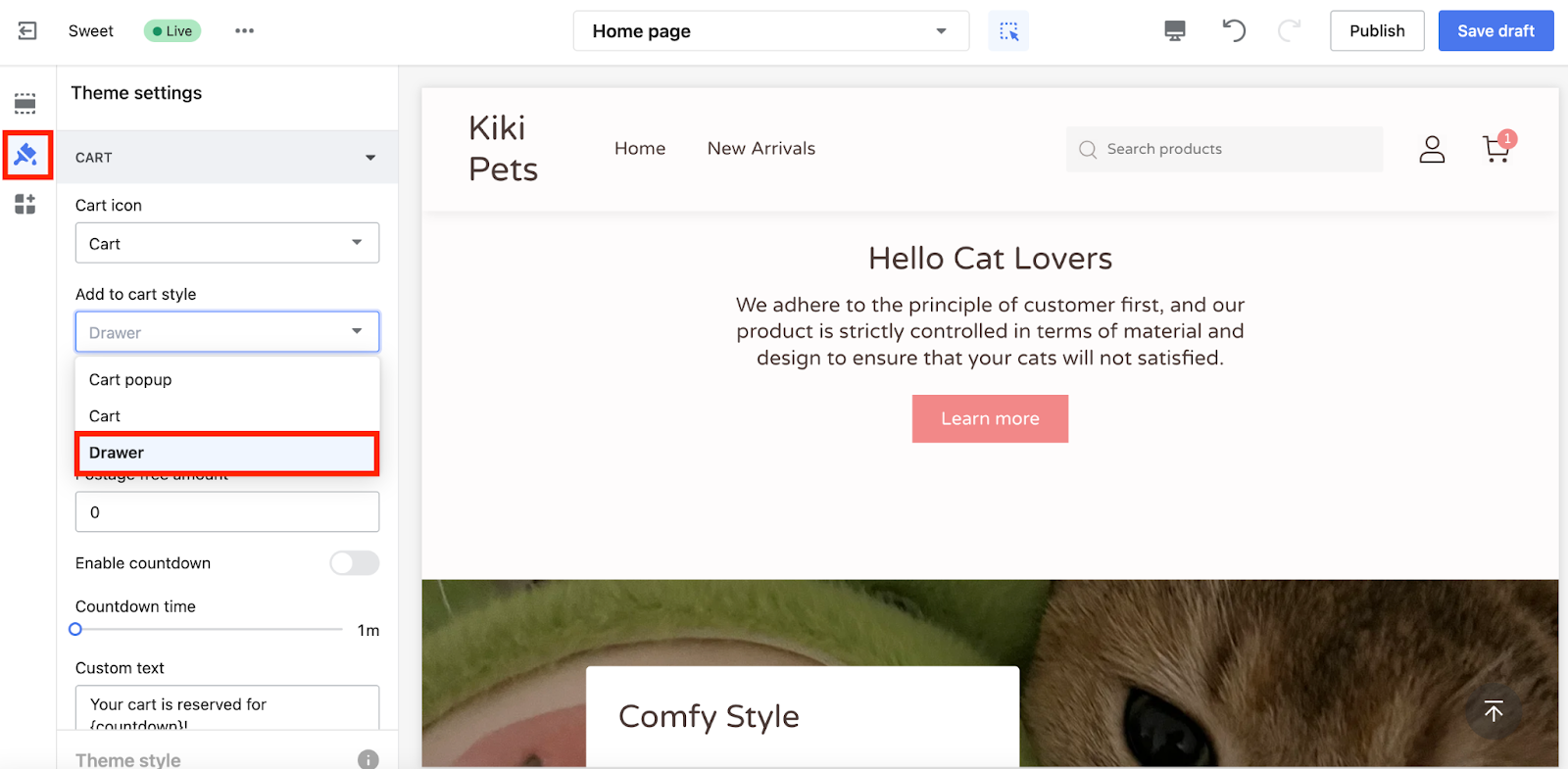The width and height of the screenshot is (1568, 769).
Task: Click the Hello Cat Lovers heading
Action: (990, 259)
